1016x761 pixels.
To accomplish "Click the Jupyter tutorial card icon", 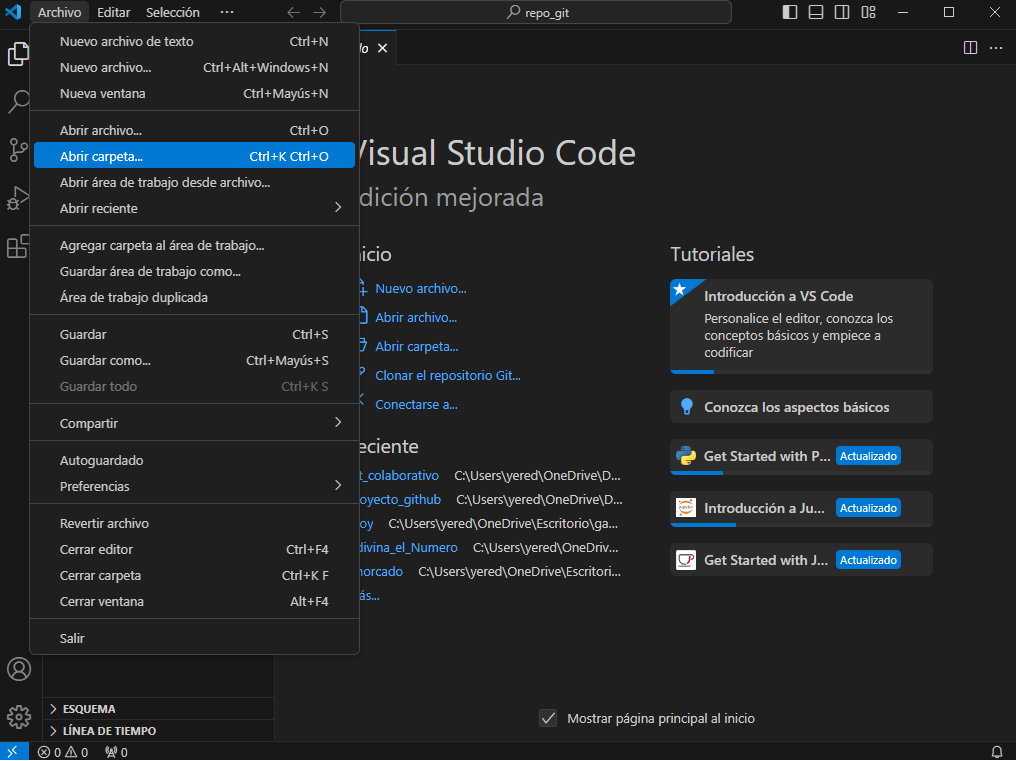I will point(686,508).
